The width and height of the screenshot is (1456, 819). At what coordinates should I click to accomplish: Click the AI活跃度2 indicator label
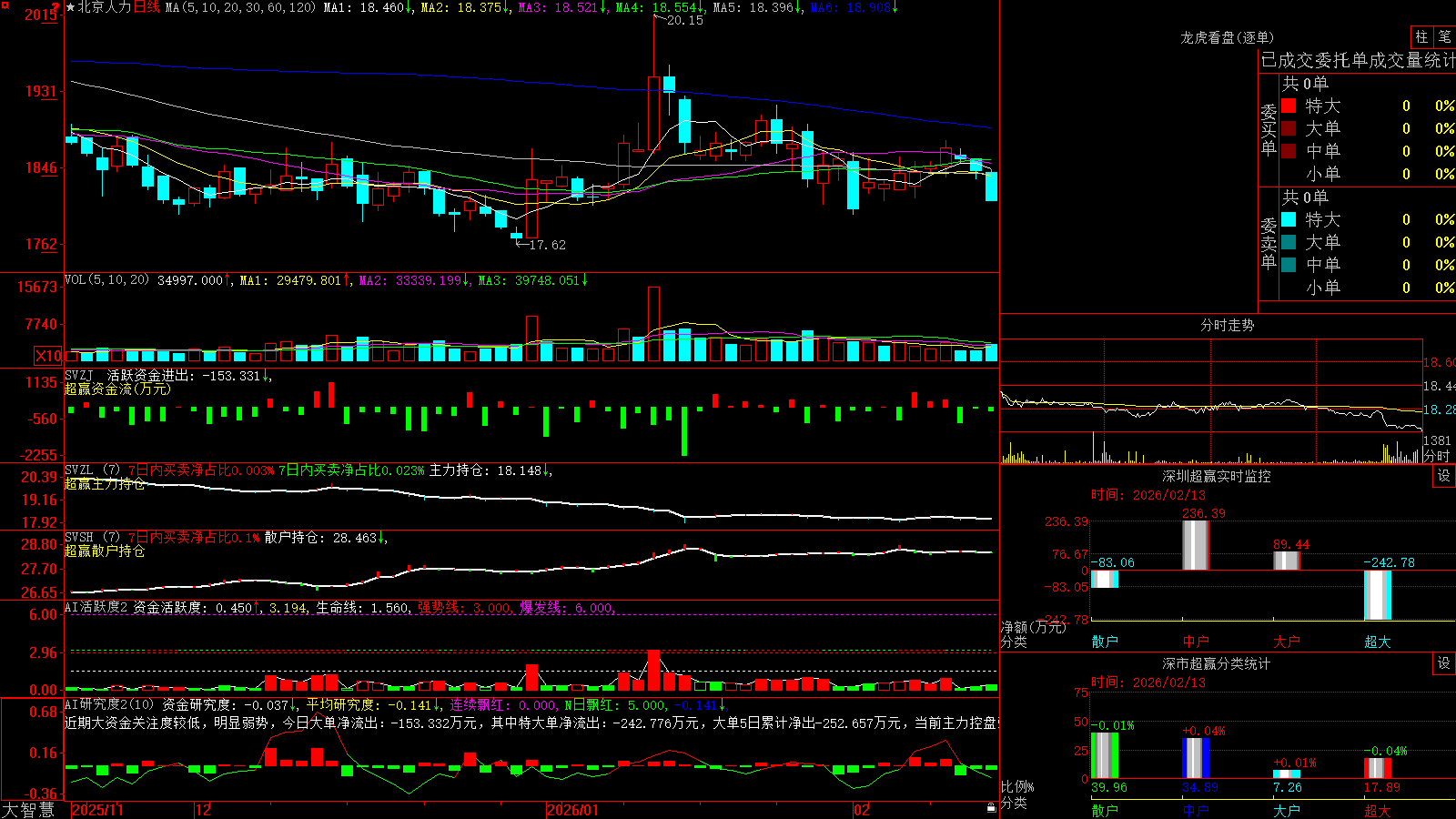coord(96,607)
